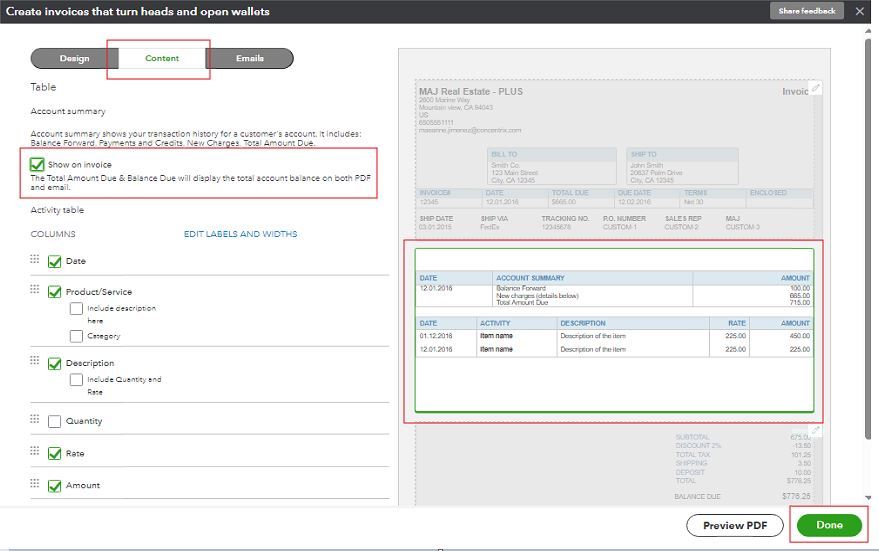Enable Include description here checkbox

tap(76, 308)
